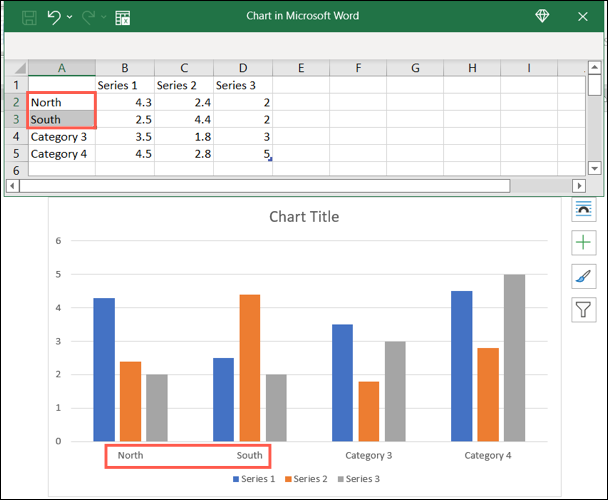
Task: Click the cell with value 4.4
Action: point(184,119)
